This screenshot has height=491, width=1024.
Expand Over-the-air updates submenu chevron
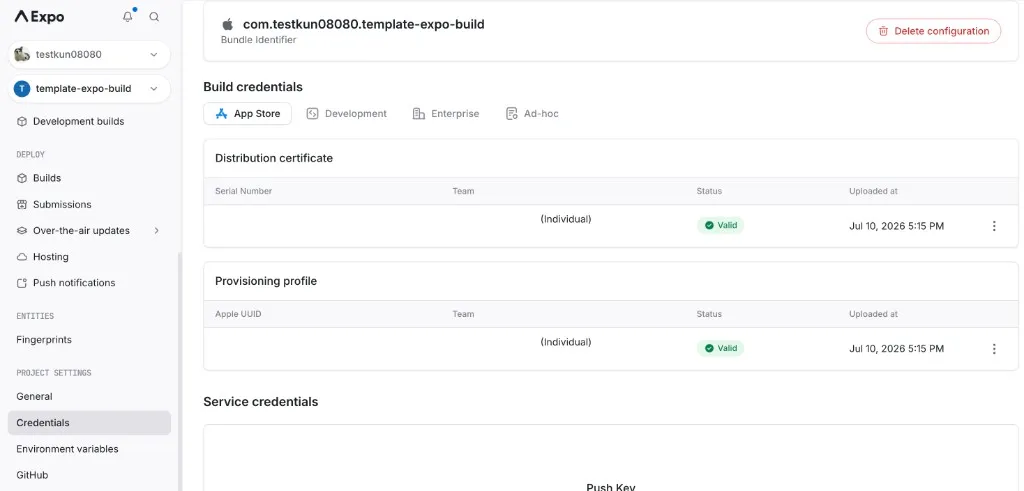157,230
